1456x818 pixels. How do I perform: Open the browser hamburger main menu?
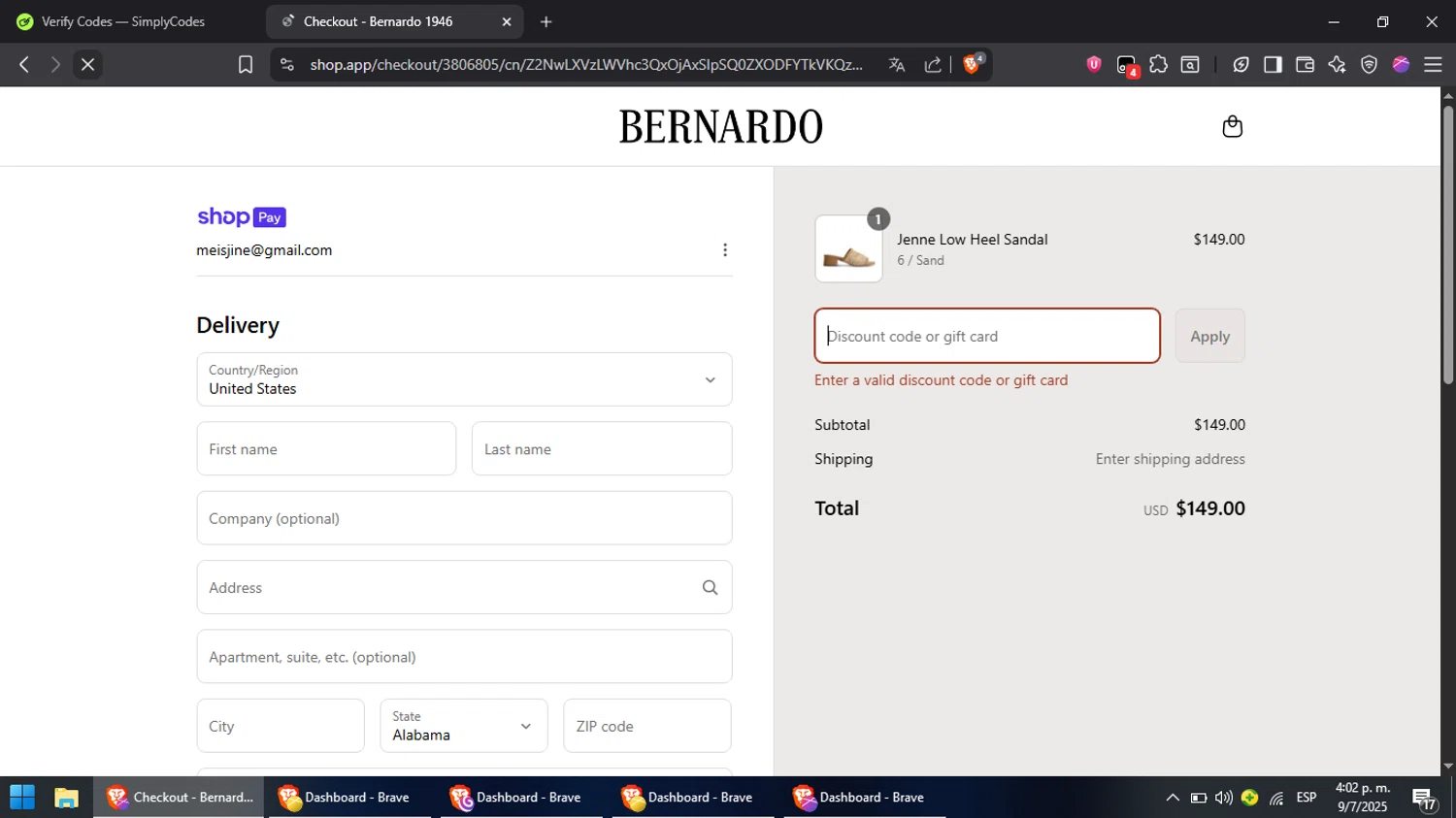click(1433, 64)
